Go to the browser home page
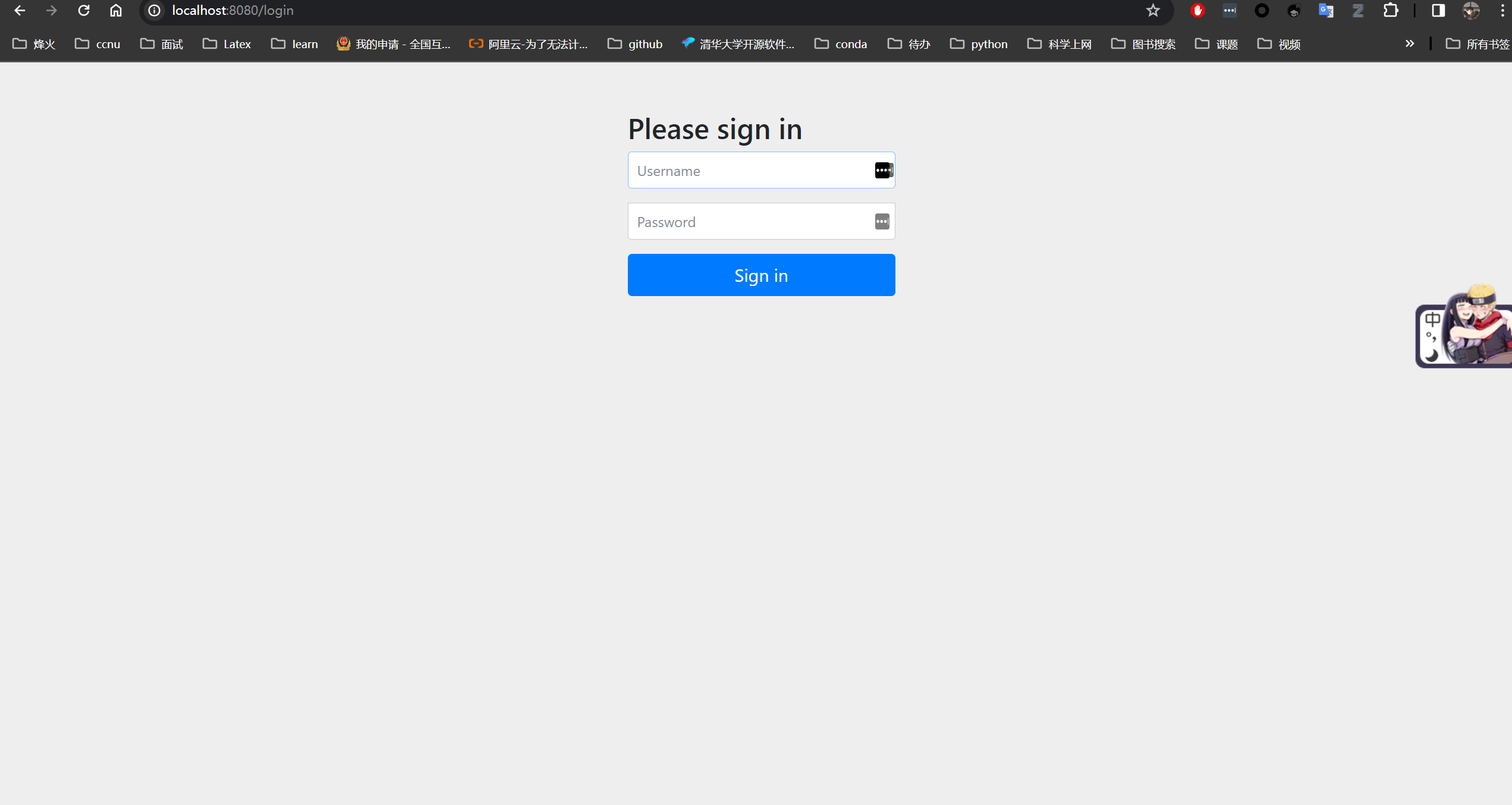 coord(116,10)
